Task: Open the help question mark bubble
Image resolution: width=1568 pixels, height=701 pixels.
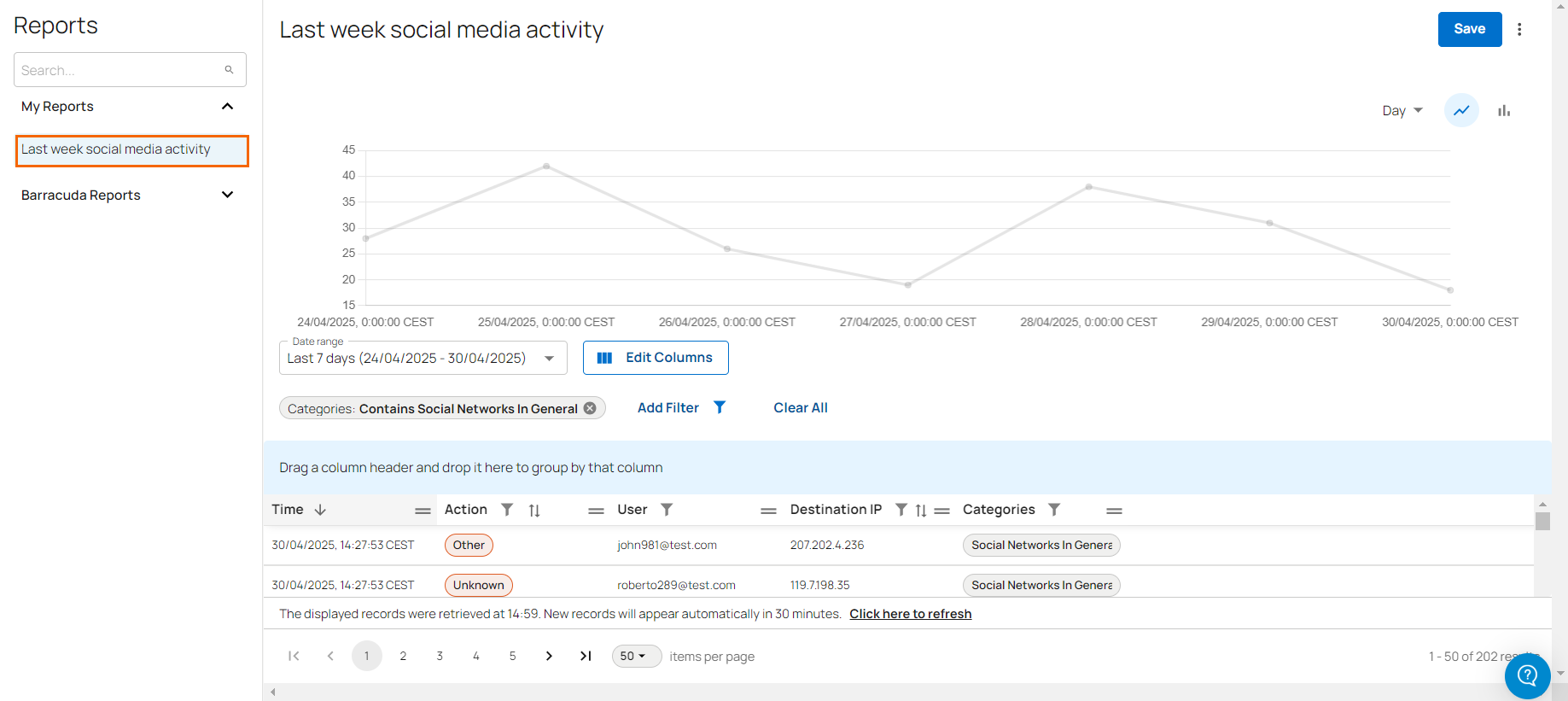Action: pyautogui.click(x=1527, y=676)
